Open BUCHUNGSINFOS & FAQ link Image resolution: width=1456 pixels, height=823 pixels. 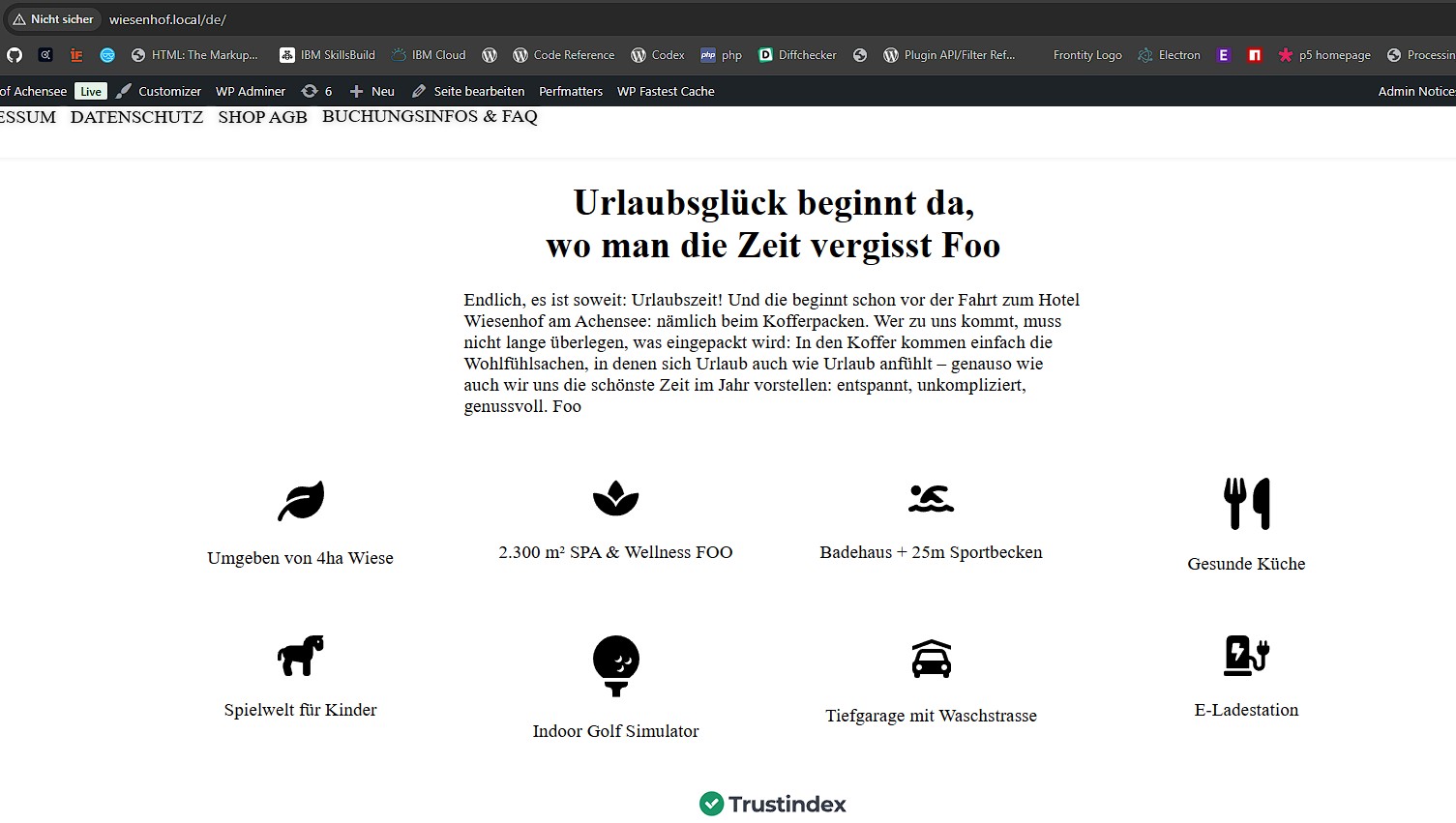pyautogui.click(x=430, y=117)
